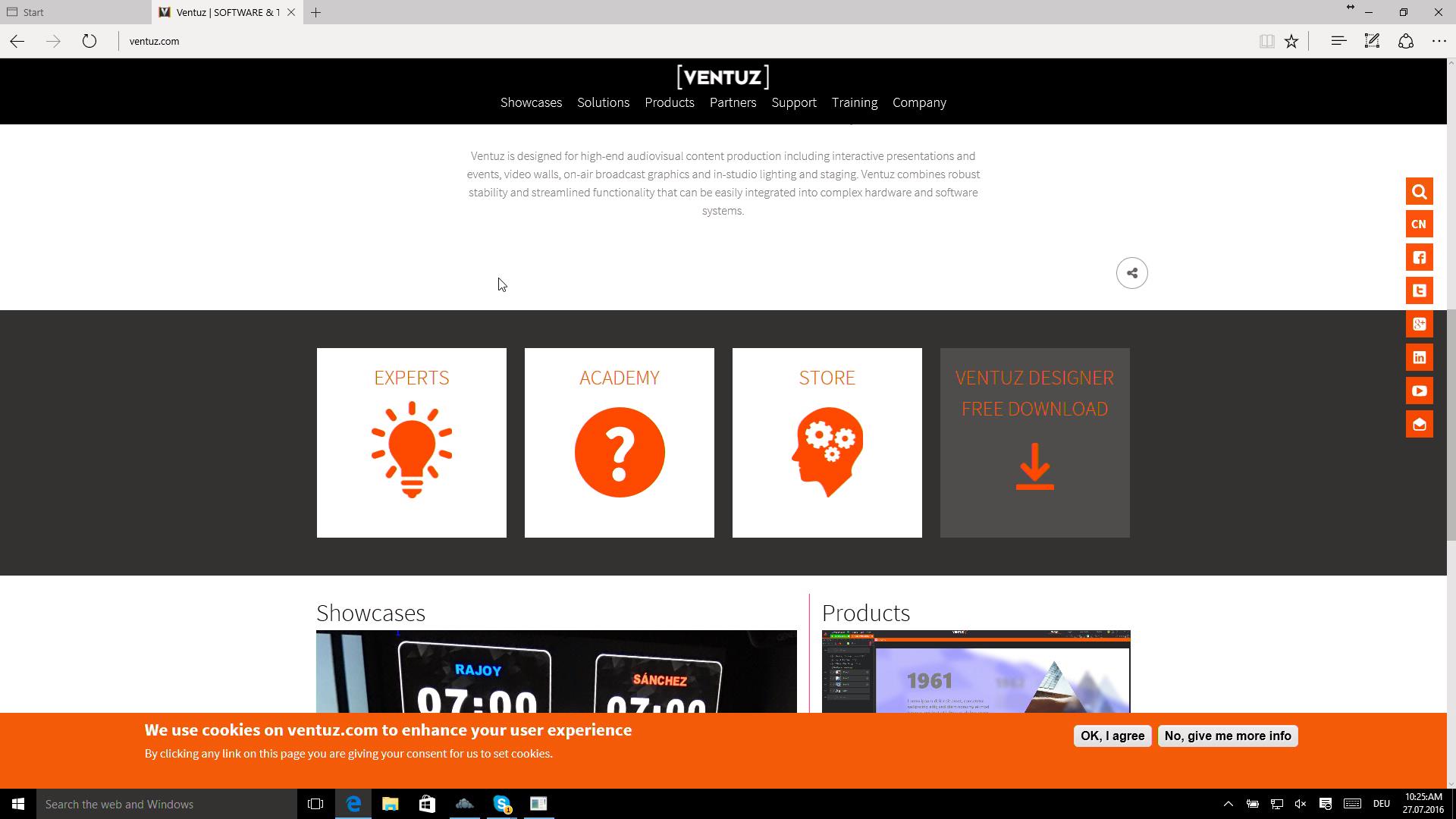The width and height of the screenshot is (1456, 819).
Task: Open the Twitter sidebar icon
Action: tap(1419, 291)
